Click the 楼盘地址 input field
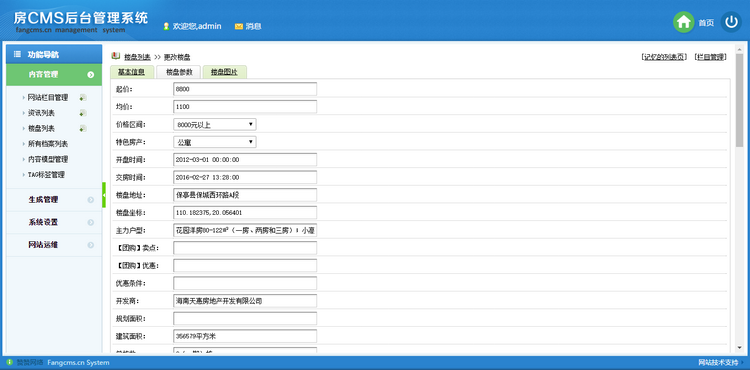750x370 pixels. [245, 195]
